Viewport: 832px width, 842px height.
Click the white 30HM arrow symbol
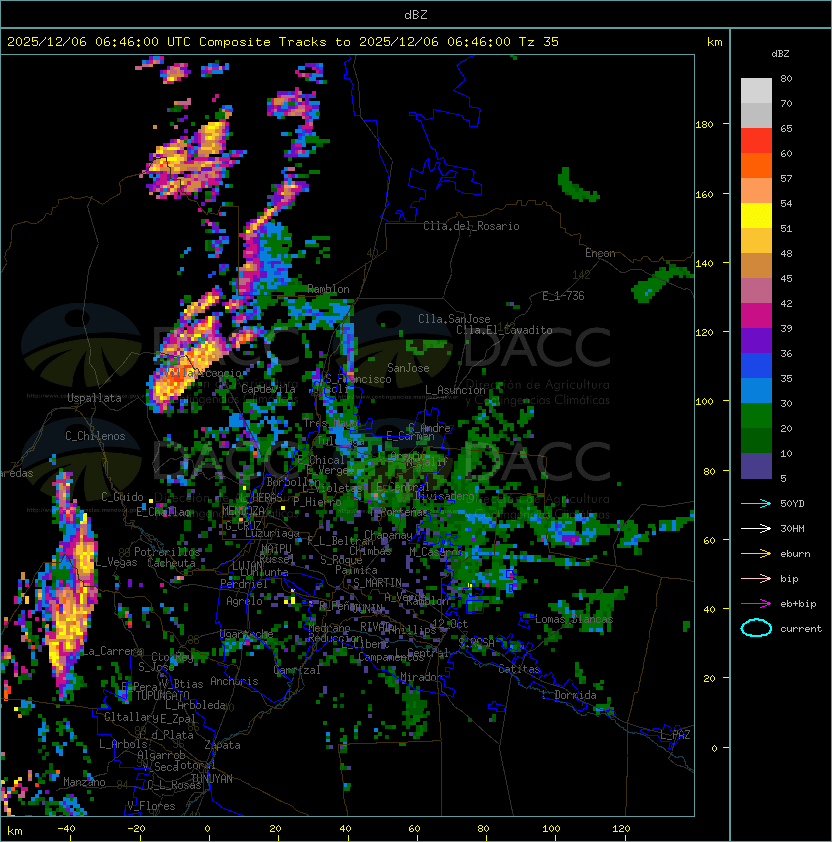[755, 528]
